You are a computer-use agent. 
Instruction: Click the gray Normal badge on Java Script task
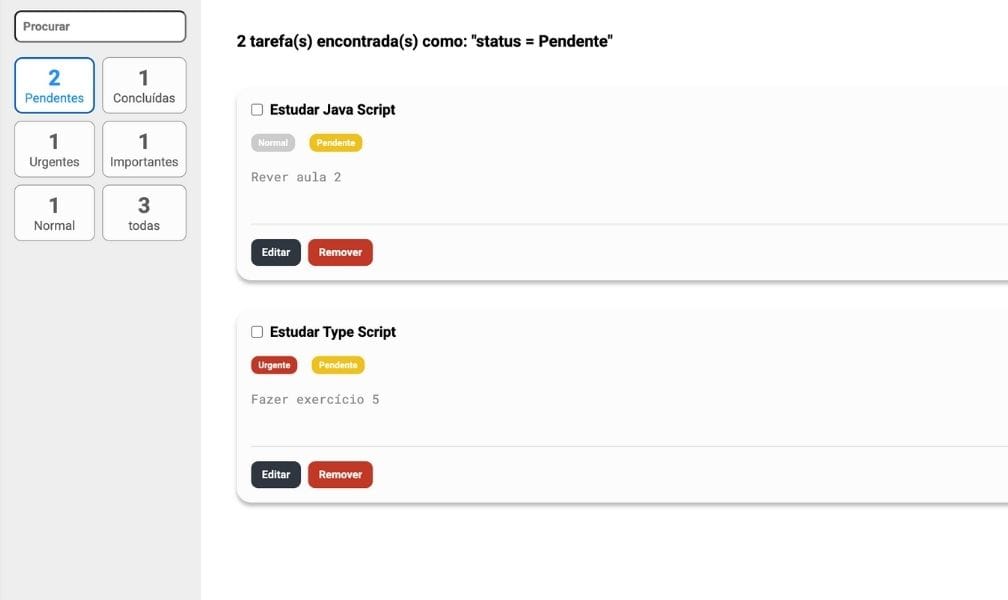pos(273,143)
